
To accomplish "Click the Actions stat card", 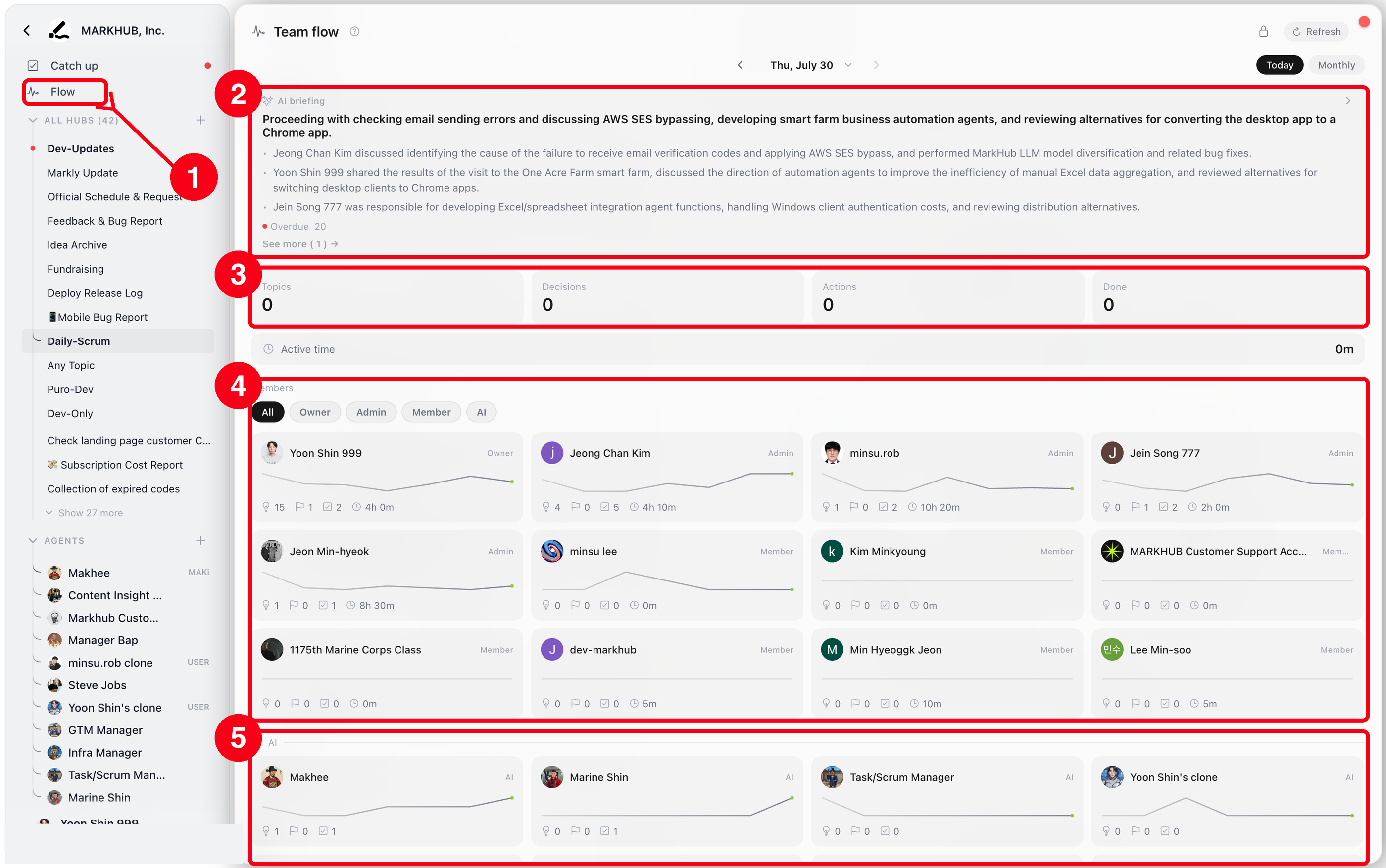I will 947,297.
